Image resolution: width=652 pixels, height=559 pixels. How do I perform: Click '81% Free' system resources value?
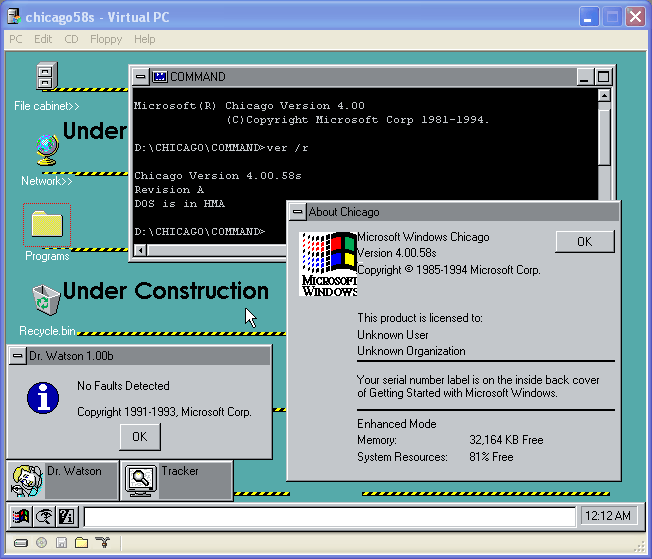pyautogui.click(x=491, y=457)
